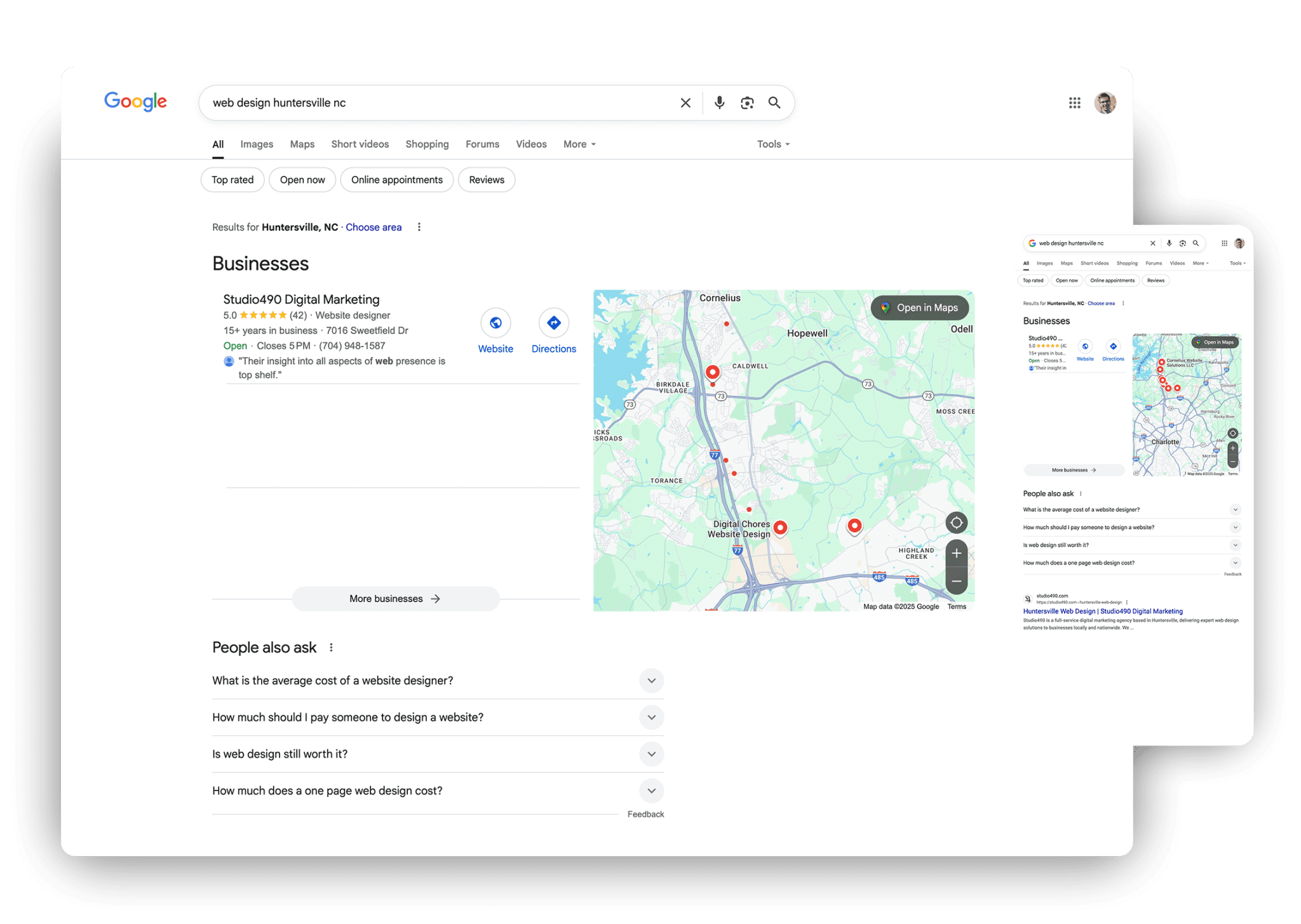Open the three-dot menu beside Choose area, large window
The width and height of the screenshot is (1301, 924).
[419, 227]
